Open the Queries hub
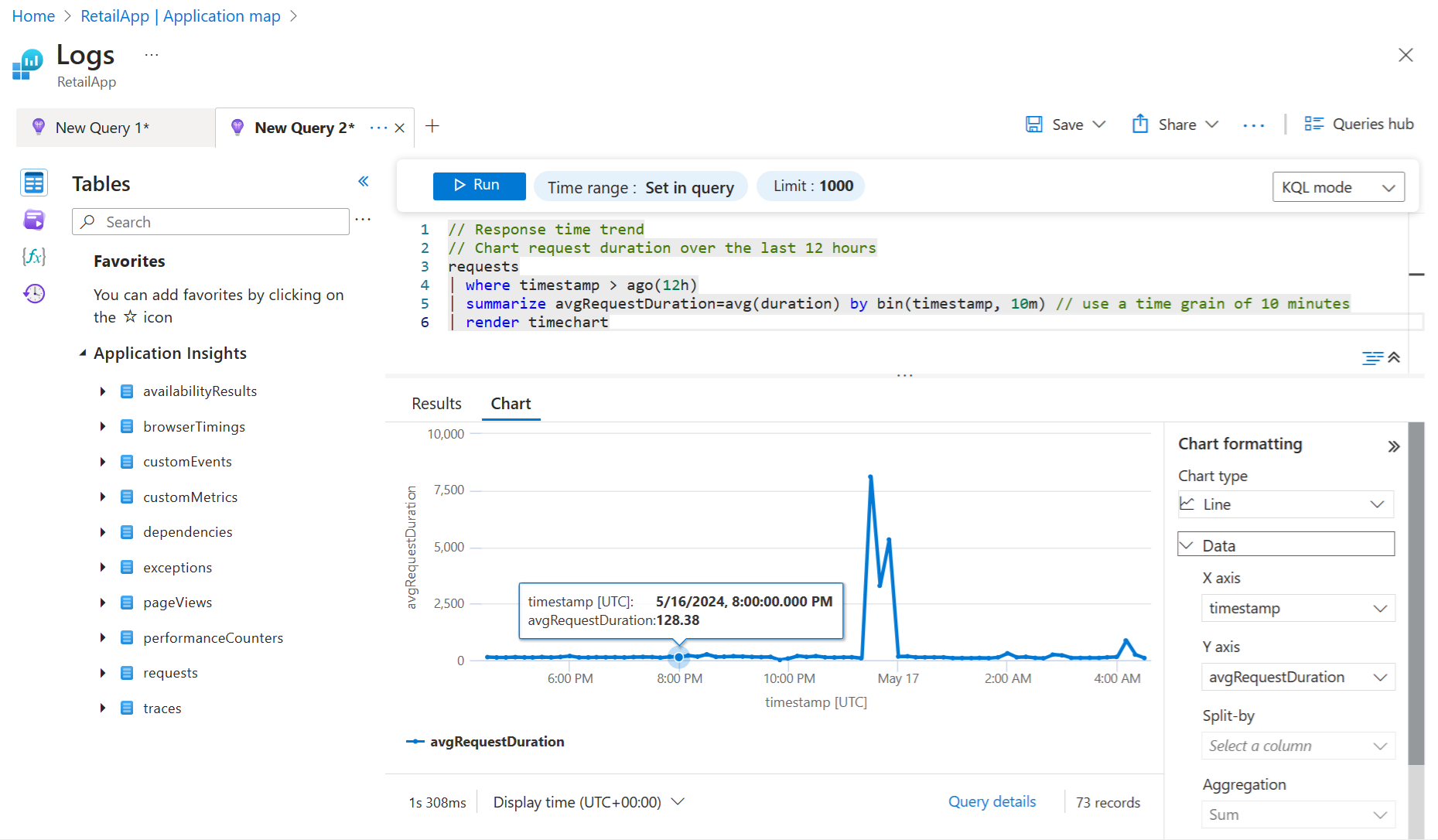Image resolution: width=1438 pixels, height=840 pixels. (x=1359, y=125)
